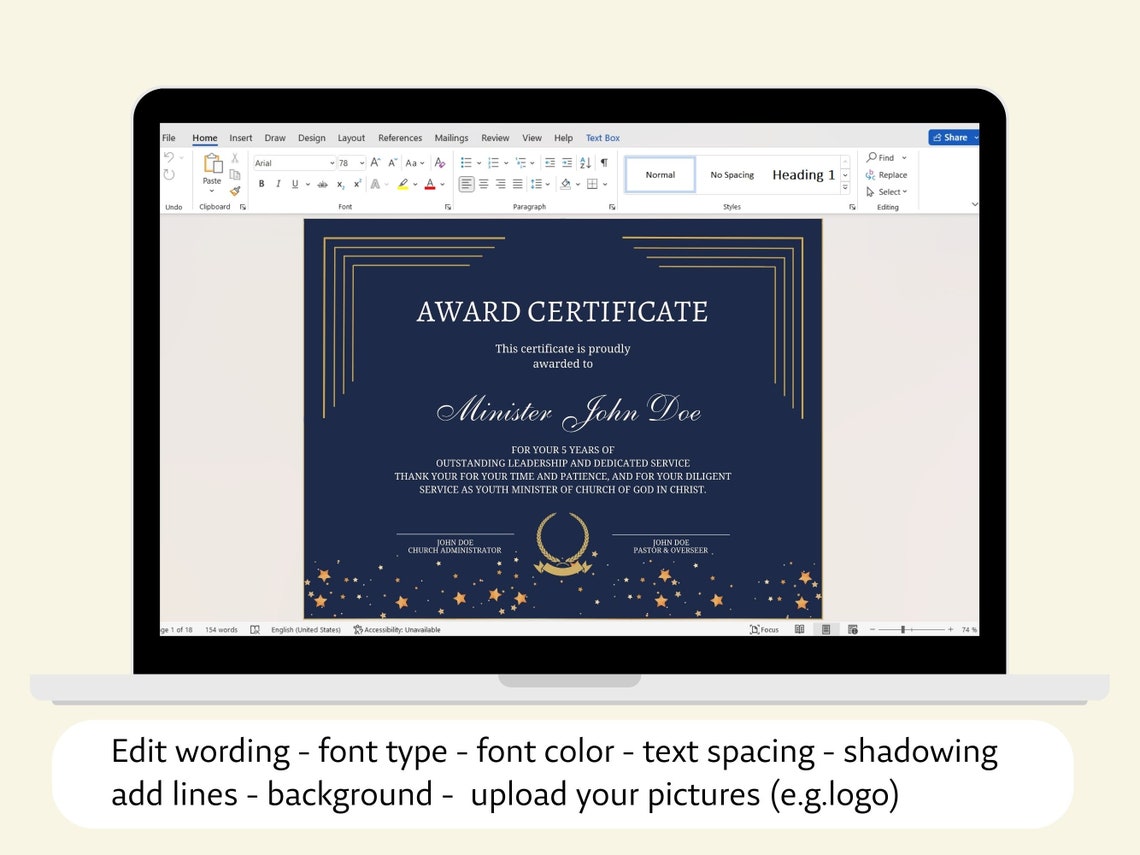Screen dimensions: 1140x855
Task: Select the Heading 1 style
Action: (803, 174)
